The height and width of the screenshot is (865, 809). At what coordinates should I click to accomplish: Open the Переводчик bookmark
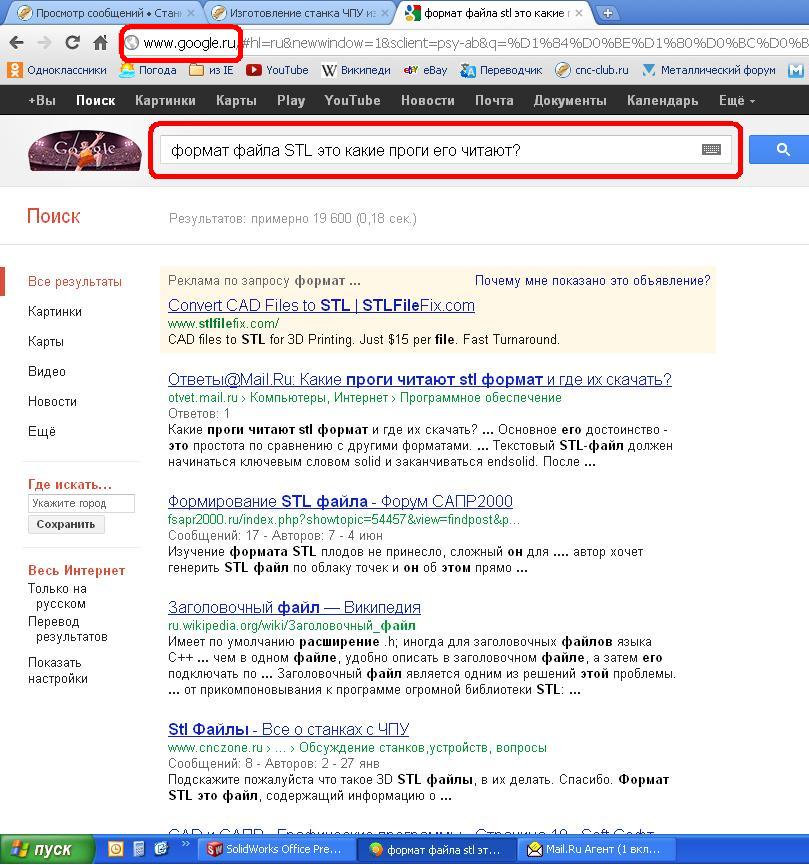coord(501,70)
